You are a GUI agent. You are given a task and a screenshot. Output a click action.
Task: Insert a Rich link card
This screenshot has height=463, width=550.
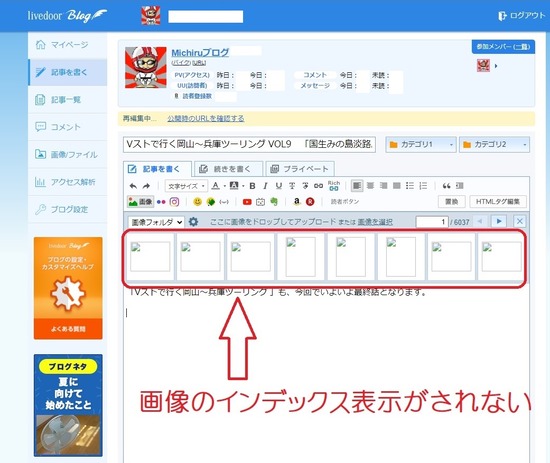[x=334, y=186]
